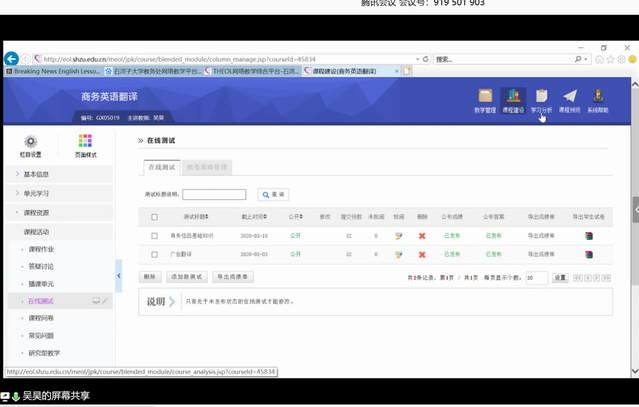Open 研究型教学 in the sidebar
The width and height of the screenshot is (639, 407).
click(x=44, y=353)
